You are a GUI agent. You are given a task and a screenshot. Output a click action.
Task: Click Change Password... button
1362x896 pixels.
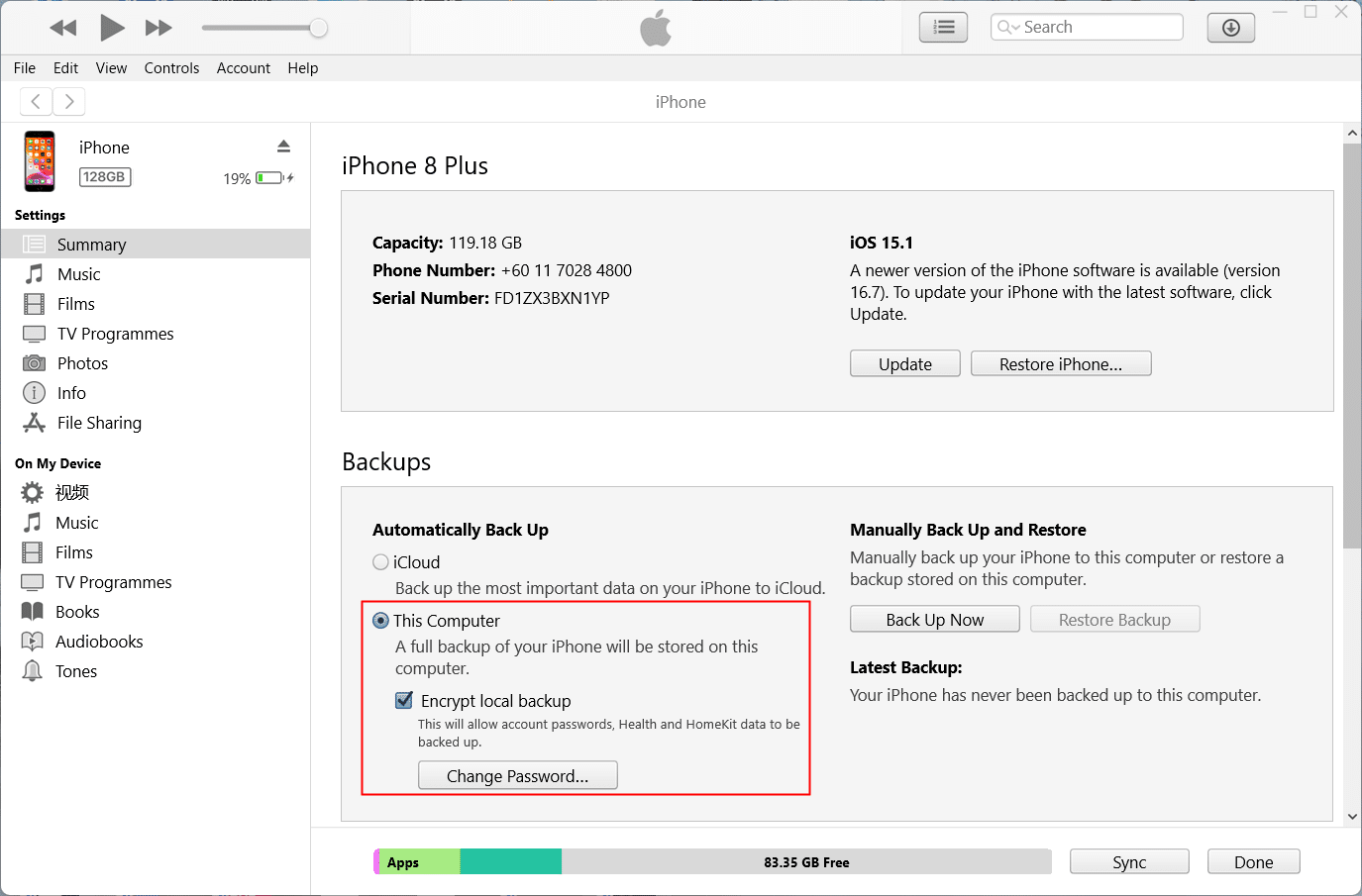[518, 775]
